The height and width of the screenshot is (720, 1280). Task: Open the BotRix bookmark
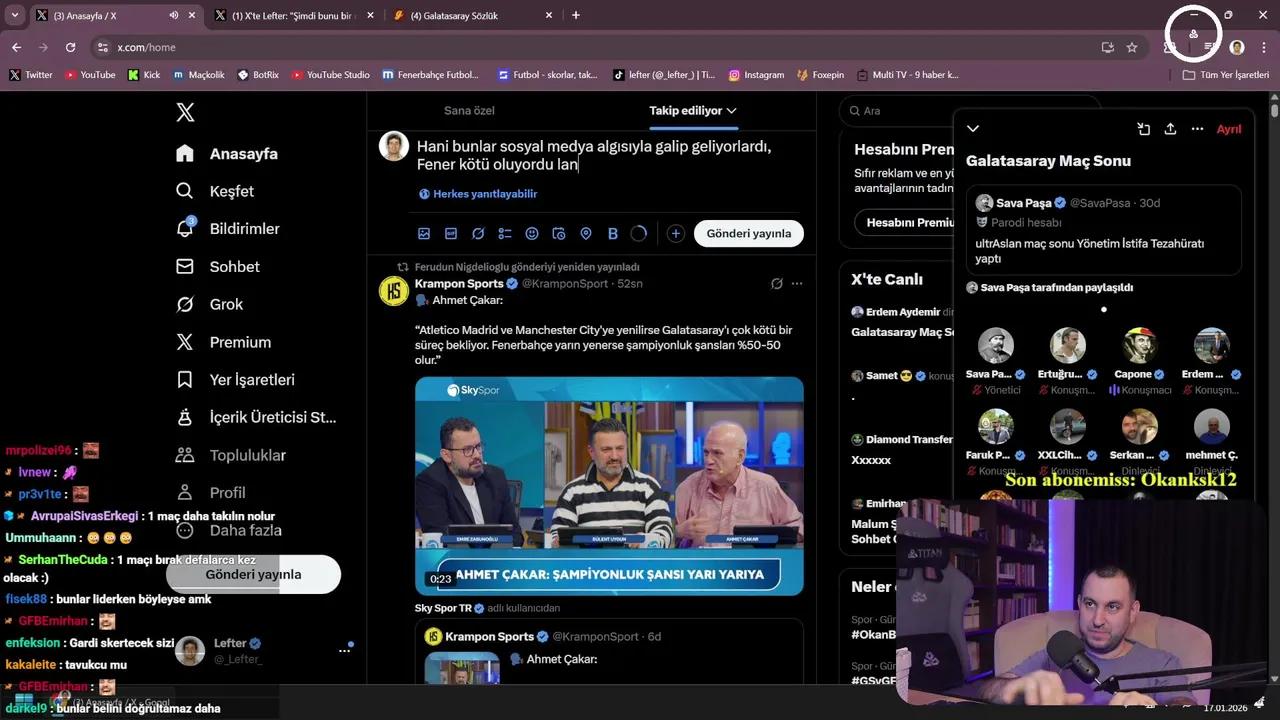pos(258,75)
